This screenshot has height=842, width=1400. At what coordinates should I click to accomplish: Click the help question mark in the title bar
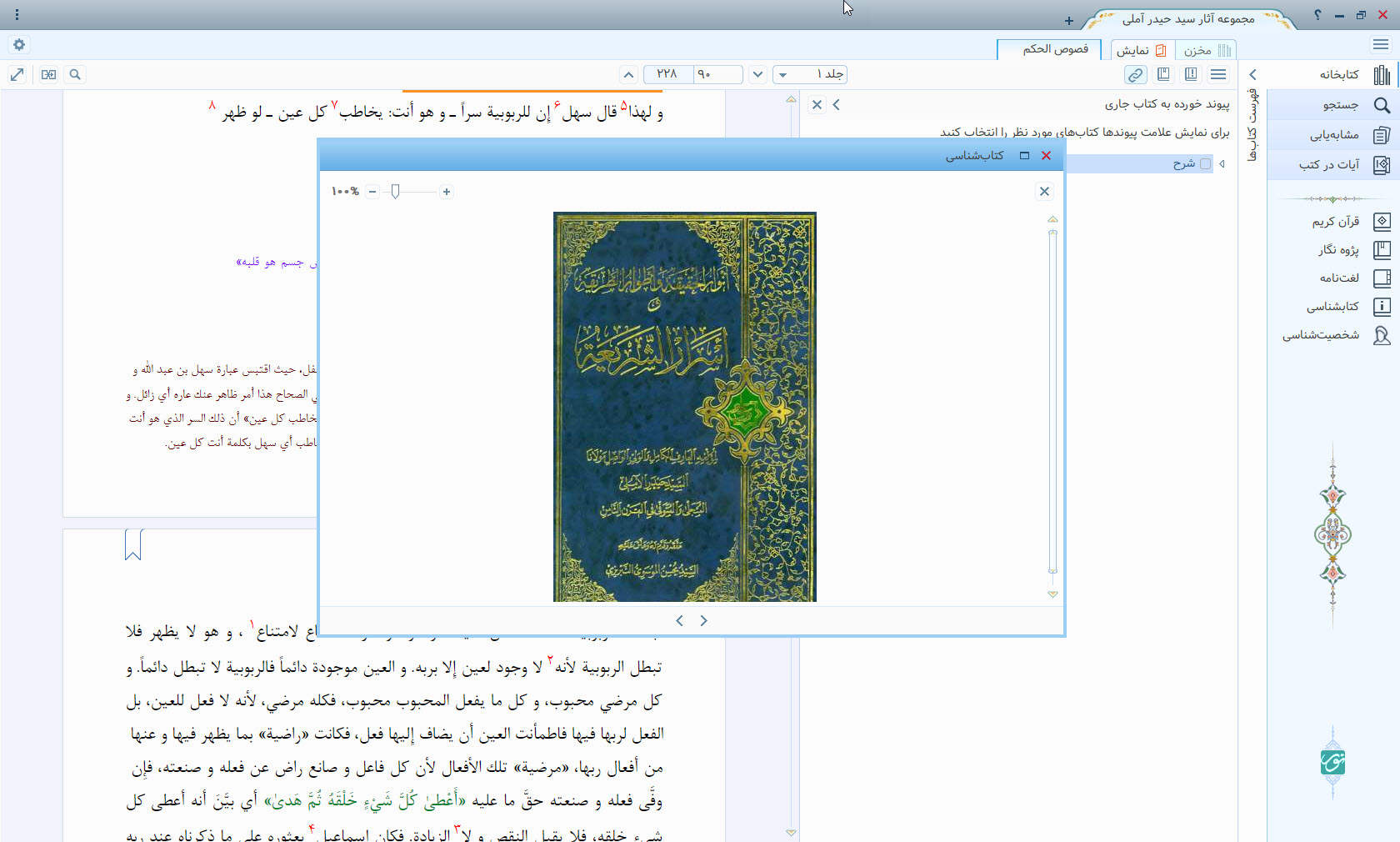coord(1317,15)
